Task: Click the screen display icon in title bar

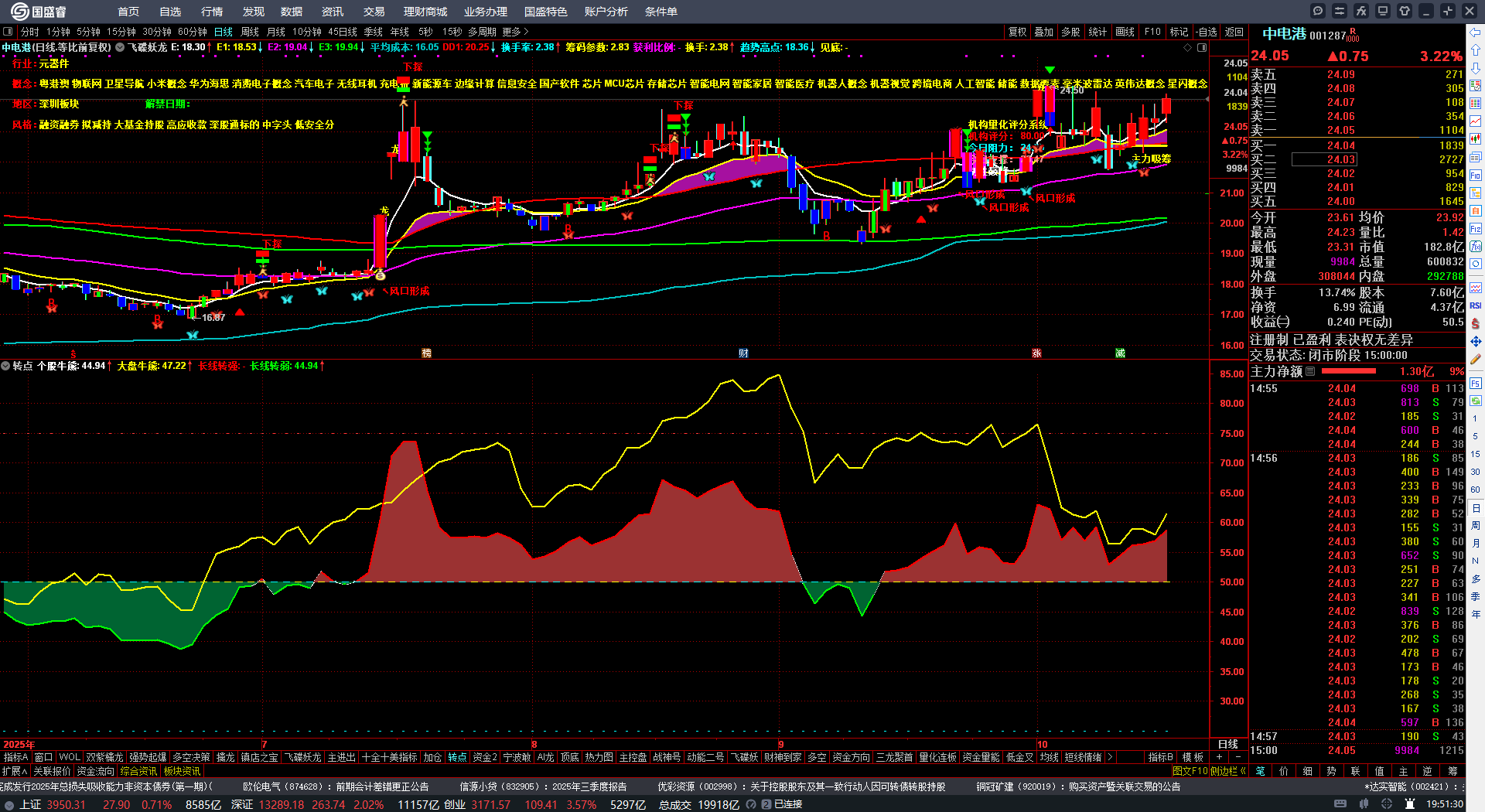Action: tap(1383, 11)
